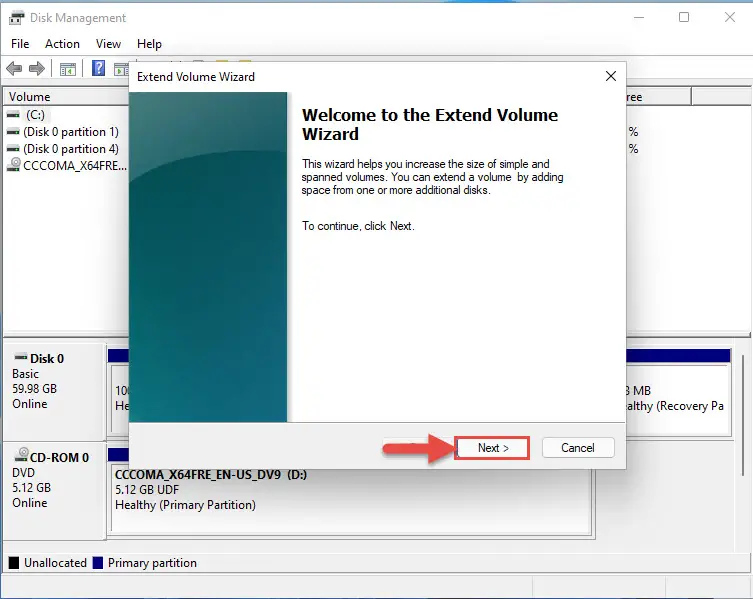Close the Extend Volume Wizard dialog
The width and height of the screenshot is (753, 599).
(611, 76)
